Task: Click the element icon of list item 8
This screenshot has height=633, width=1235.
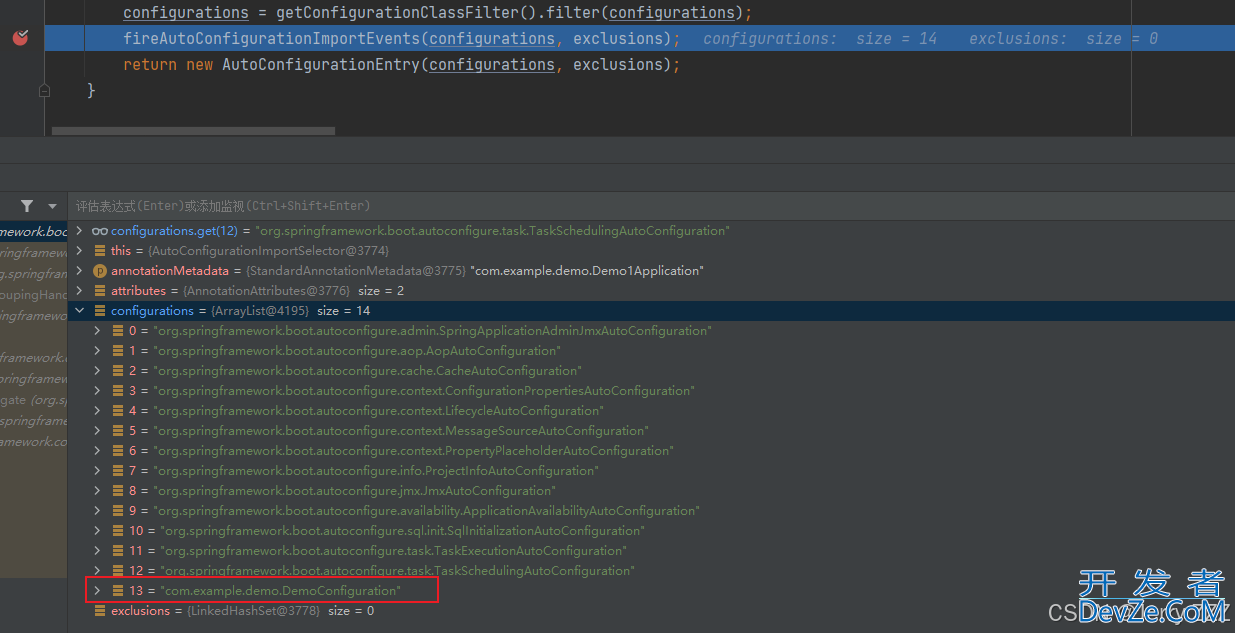Action: pyautogui.click(x=117, y=491)
